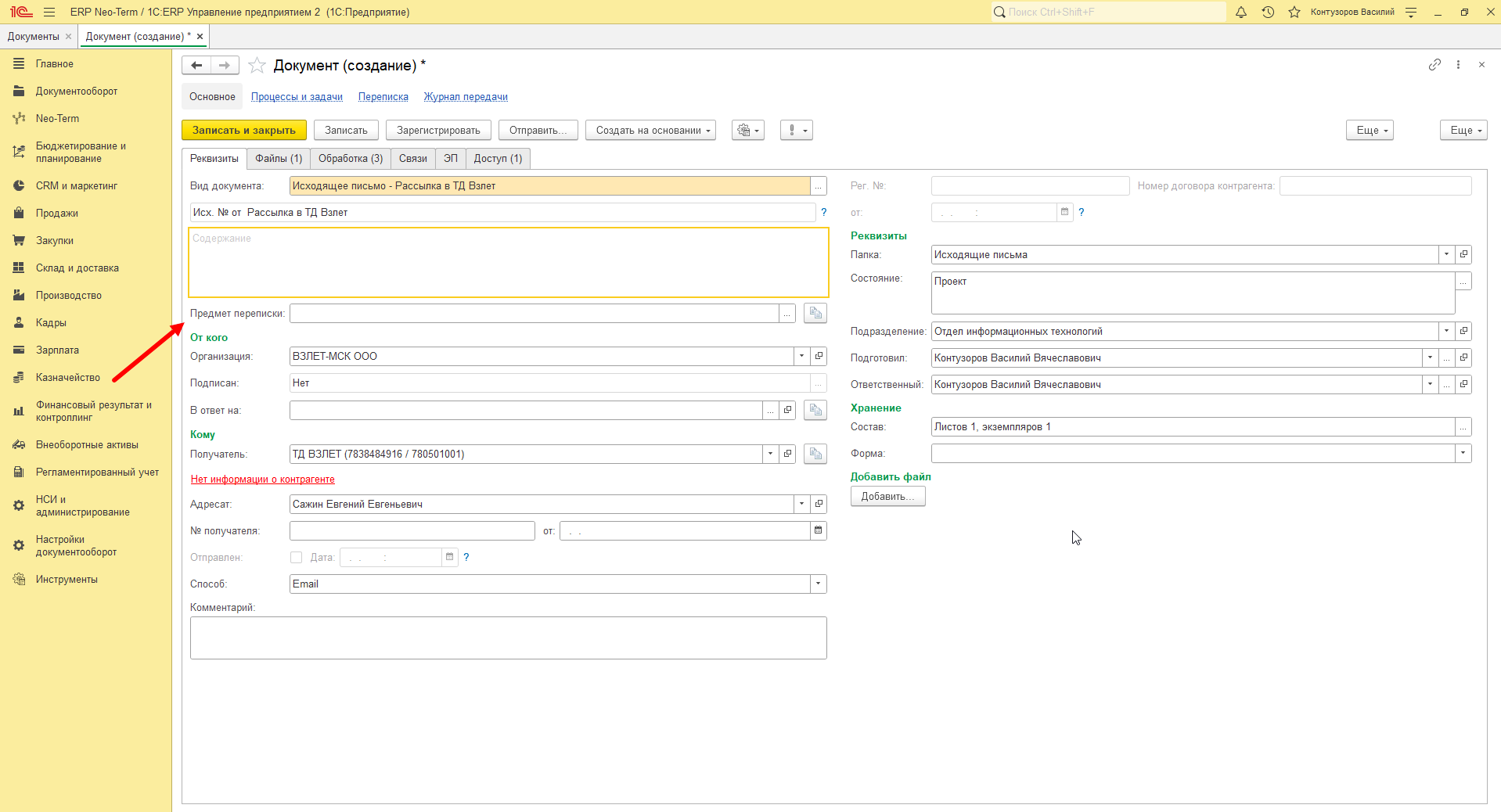Click copy icon next to Получатель
This screenshot has width=1501, height=812.
tap(815, 454)
